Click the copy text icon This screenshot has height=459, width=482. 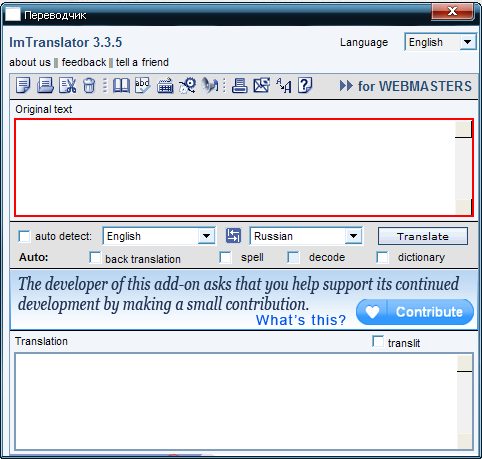[23, 85]
